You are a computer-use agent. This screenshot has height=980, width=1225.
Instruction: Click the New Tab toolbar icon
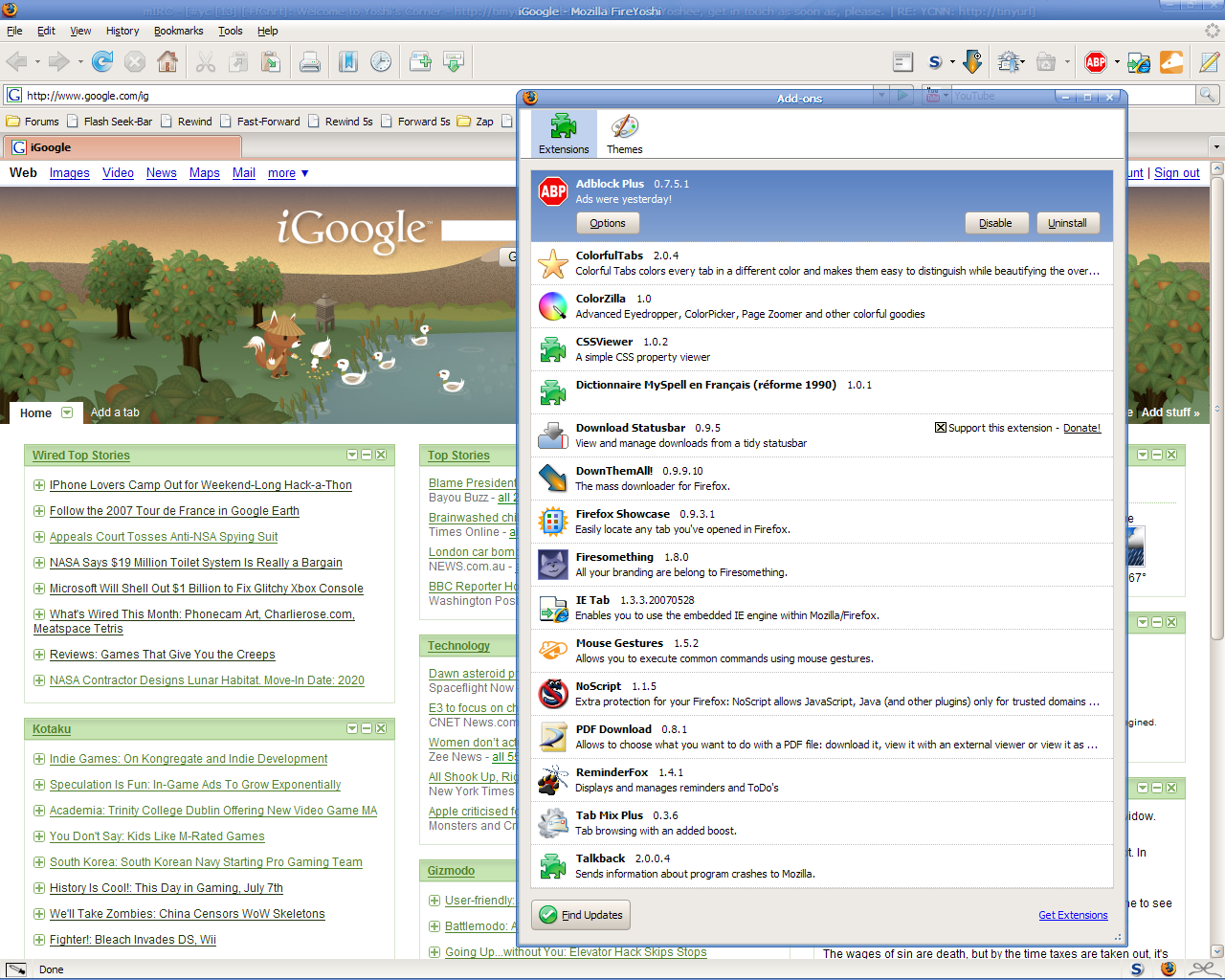(x=420, y=62)
